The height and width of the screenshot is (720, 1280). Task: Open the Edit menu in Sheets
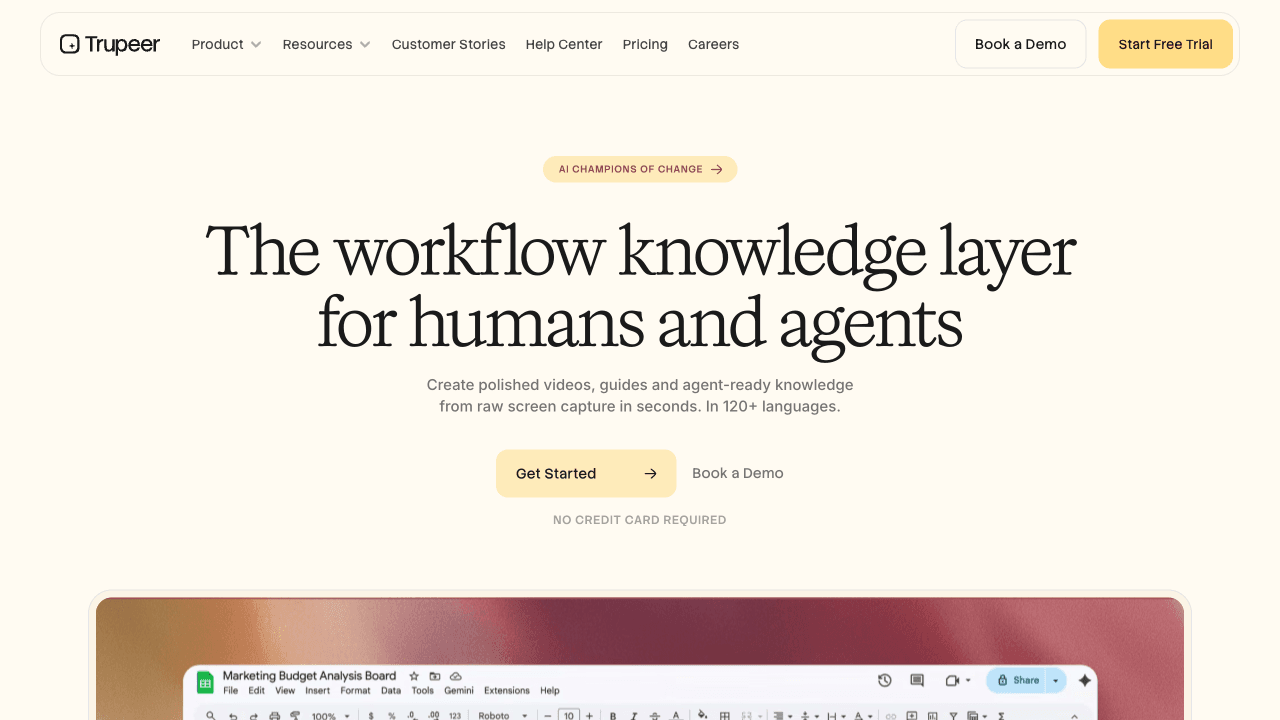click(257, 691)
